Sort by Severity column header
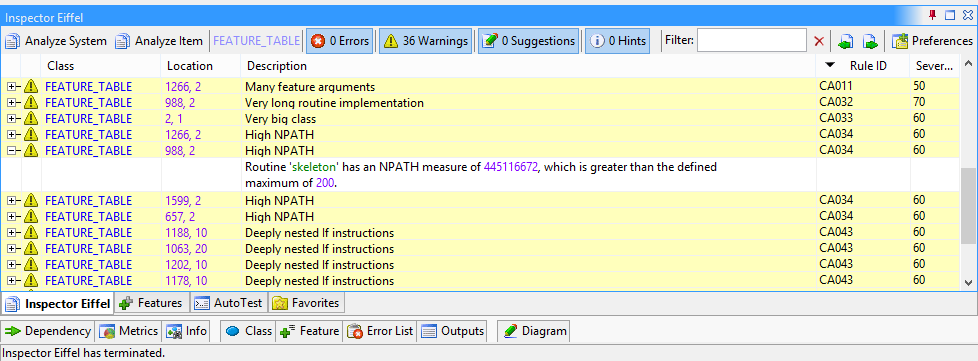 click(934, 65)
